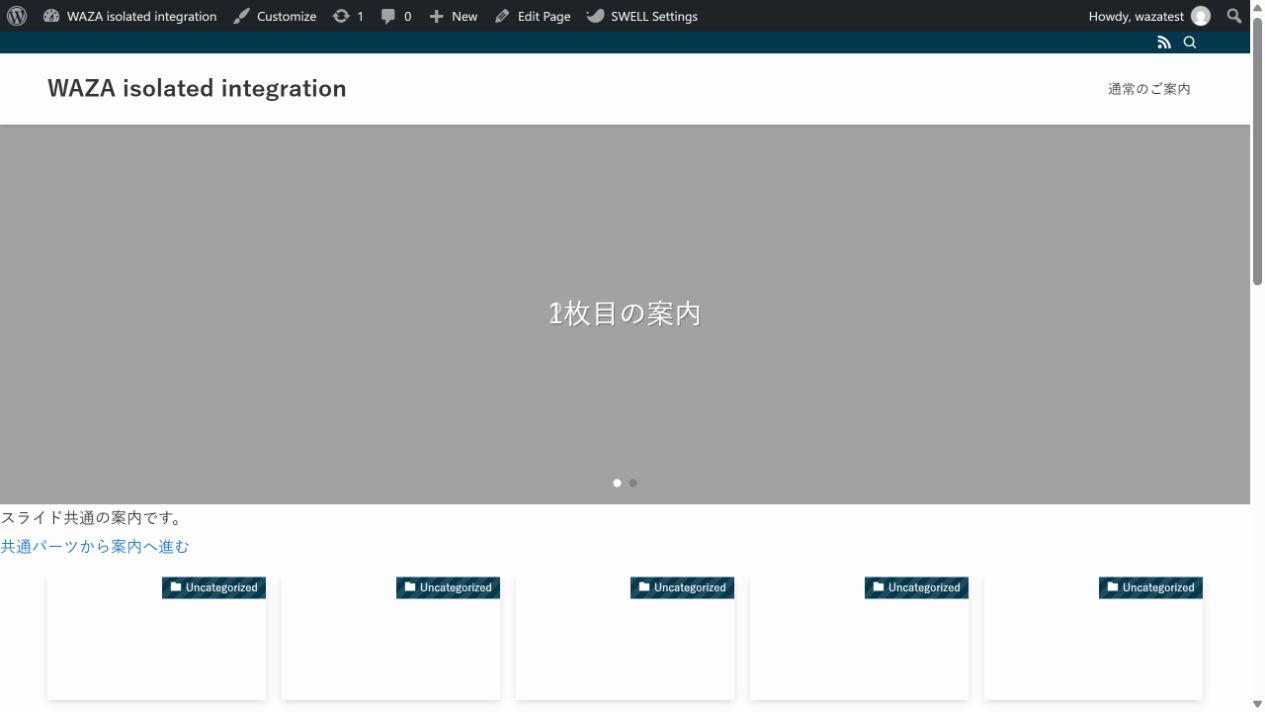Screen dimensions: 1265x712
Task: Click the page scrollbar up arrow
Action: click(x=1257, y=8)
